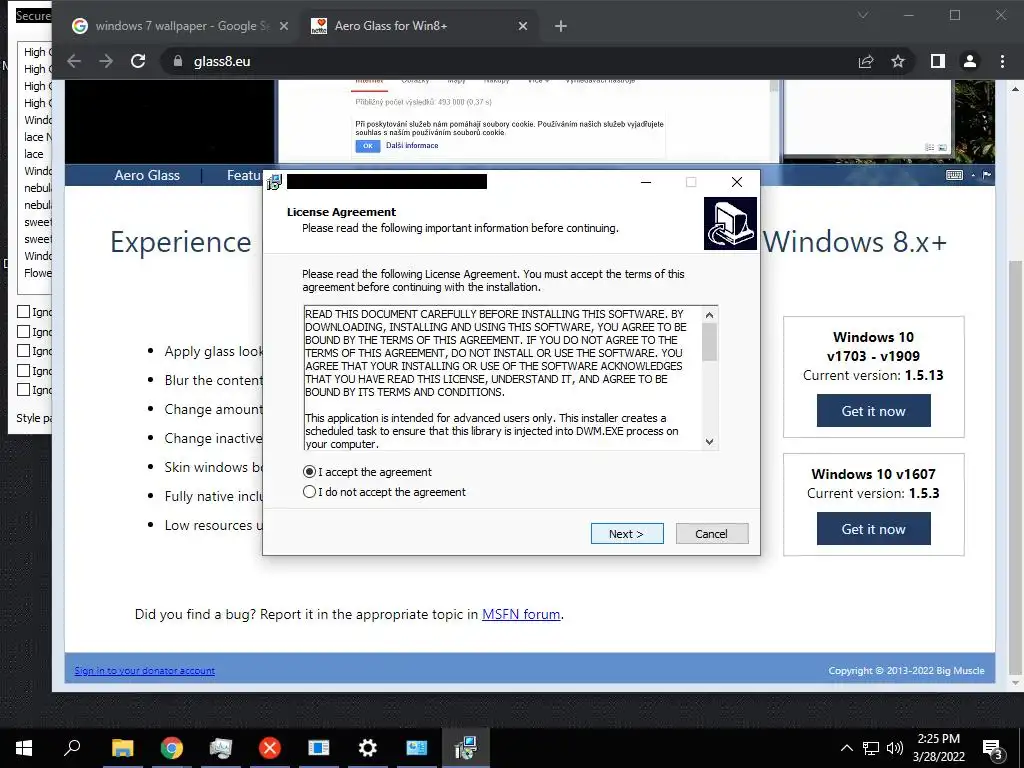
Task: Click Get it now for Windows 10 v1607
Action: coord(873,529)
